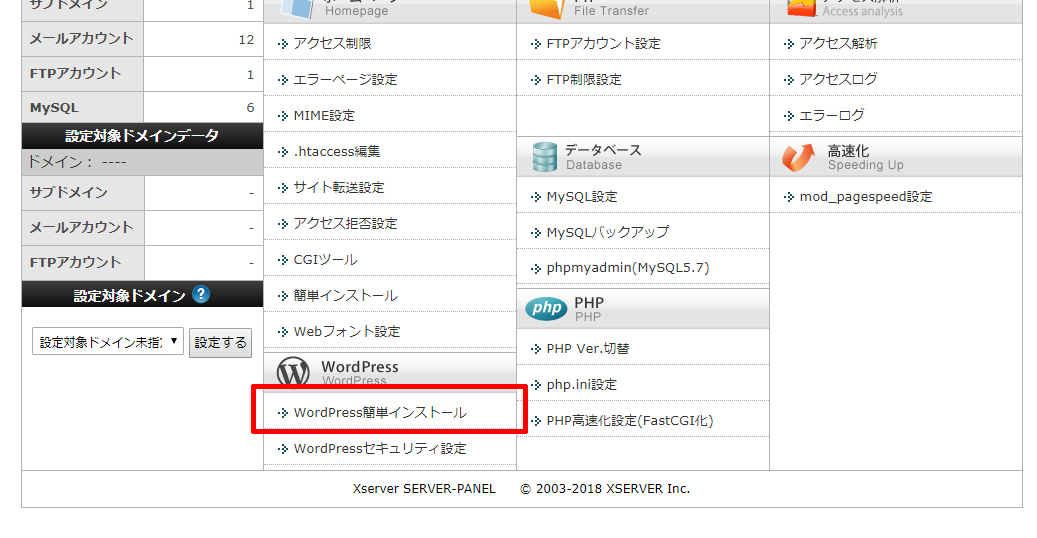Viewport: 1037px width, 538px height.
Task: Open アクセスログ link
Action: tap(838, 80)
